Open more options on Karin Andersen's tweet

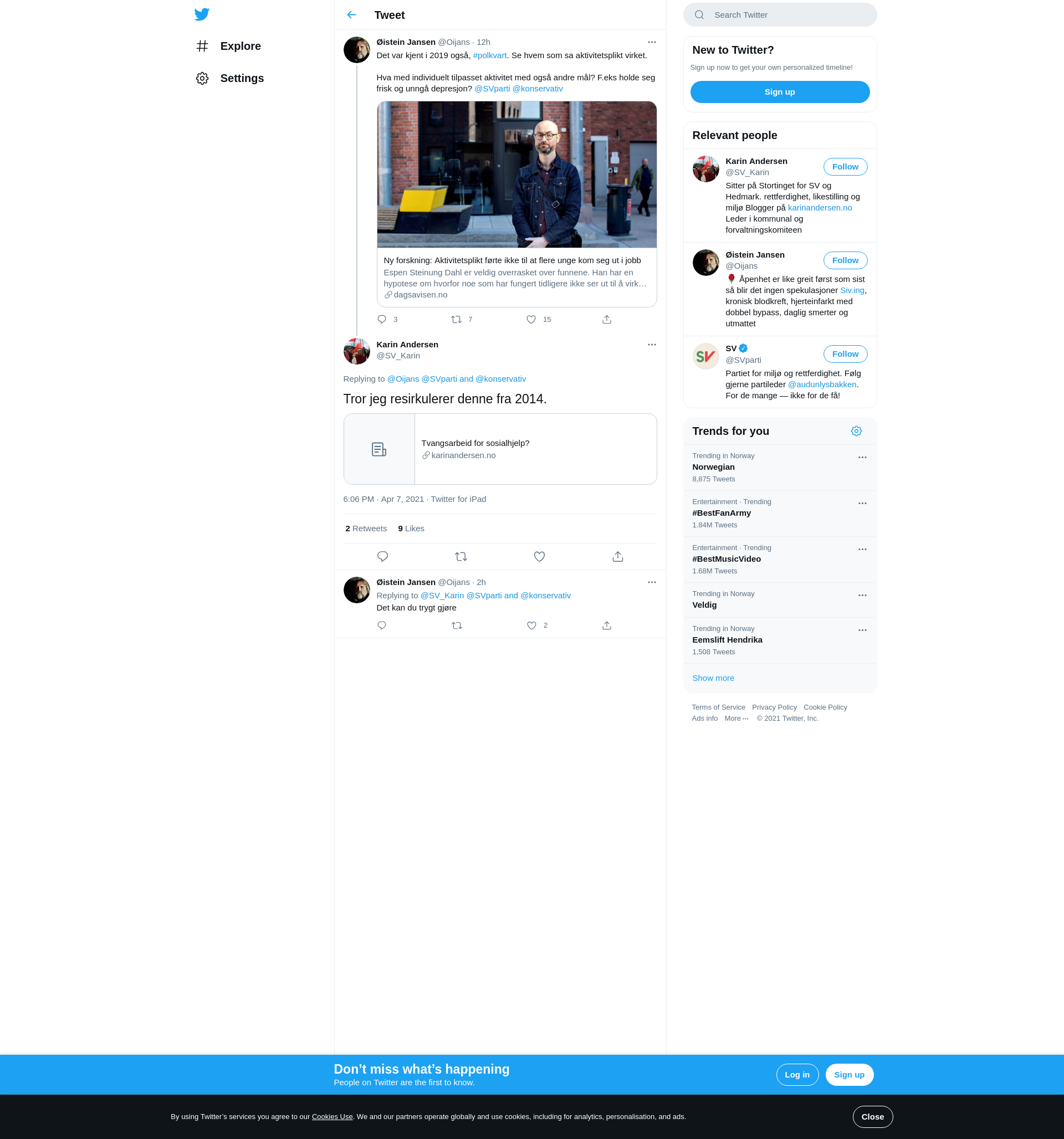pos(651,345)
